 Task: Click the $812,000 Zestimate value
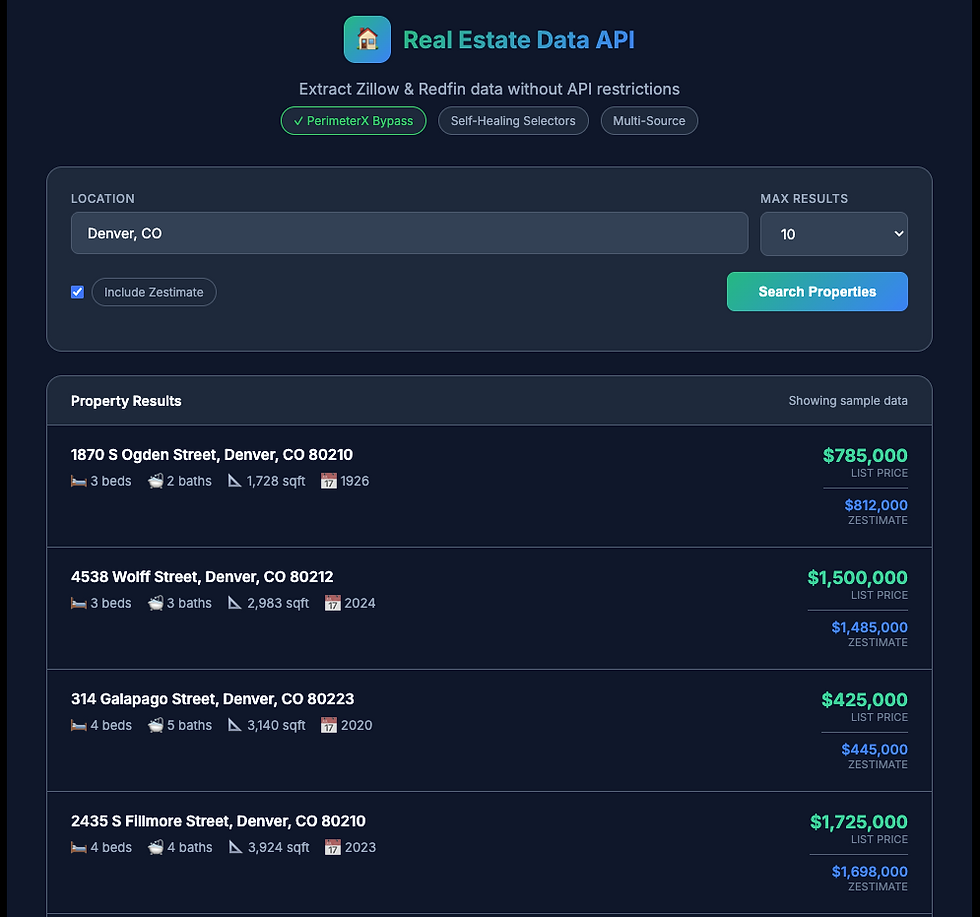[x=876, y=505]
